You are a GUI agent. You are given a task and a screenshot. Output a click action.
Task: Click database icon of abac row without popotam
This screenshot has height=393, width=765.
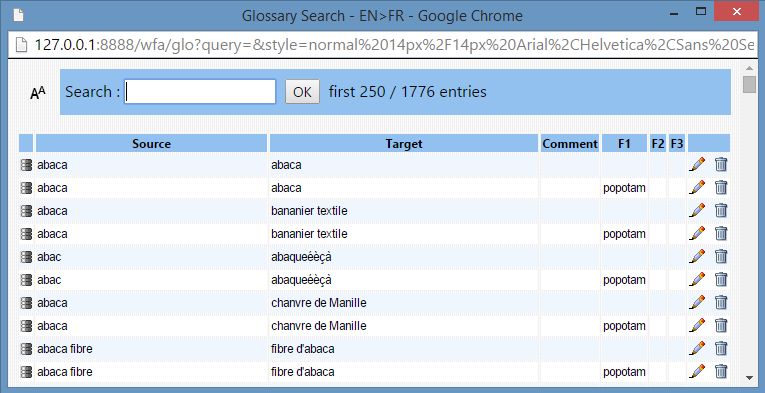[x=26, y=256]
